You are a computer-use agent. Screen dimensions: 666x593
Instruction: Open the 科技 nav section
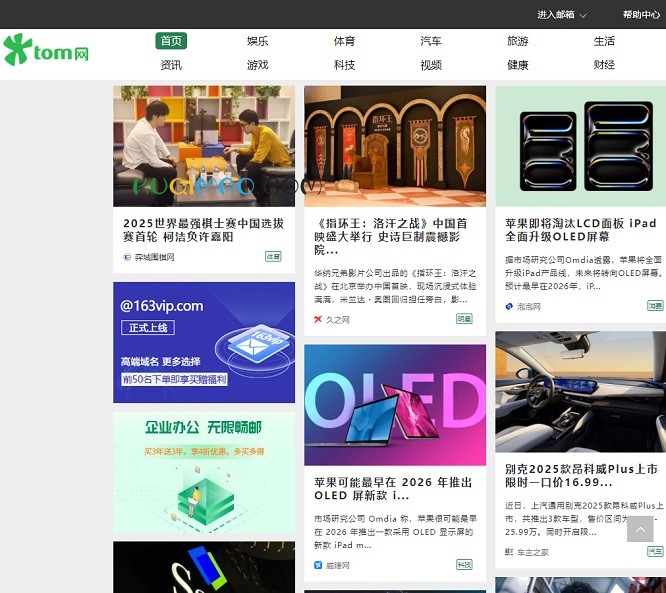(344, 65)
